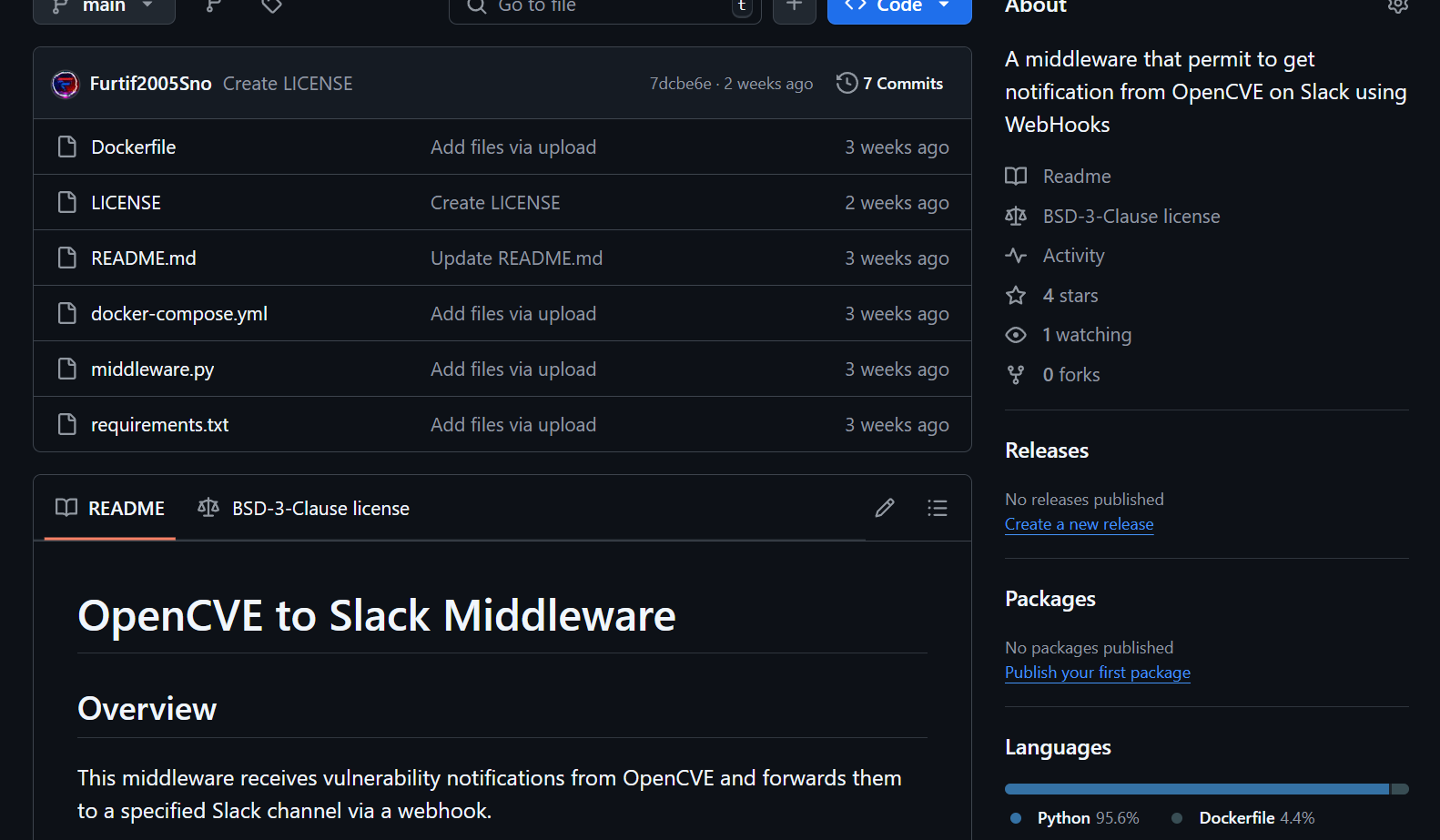
Task: Click the Overview heading
Action: [x=147, y=709]
